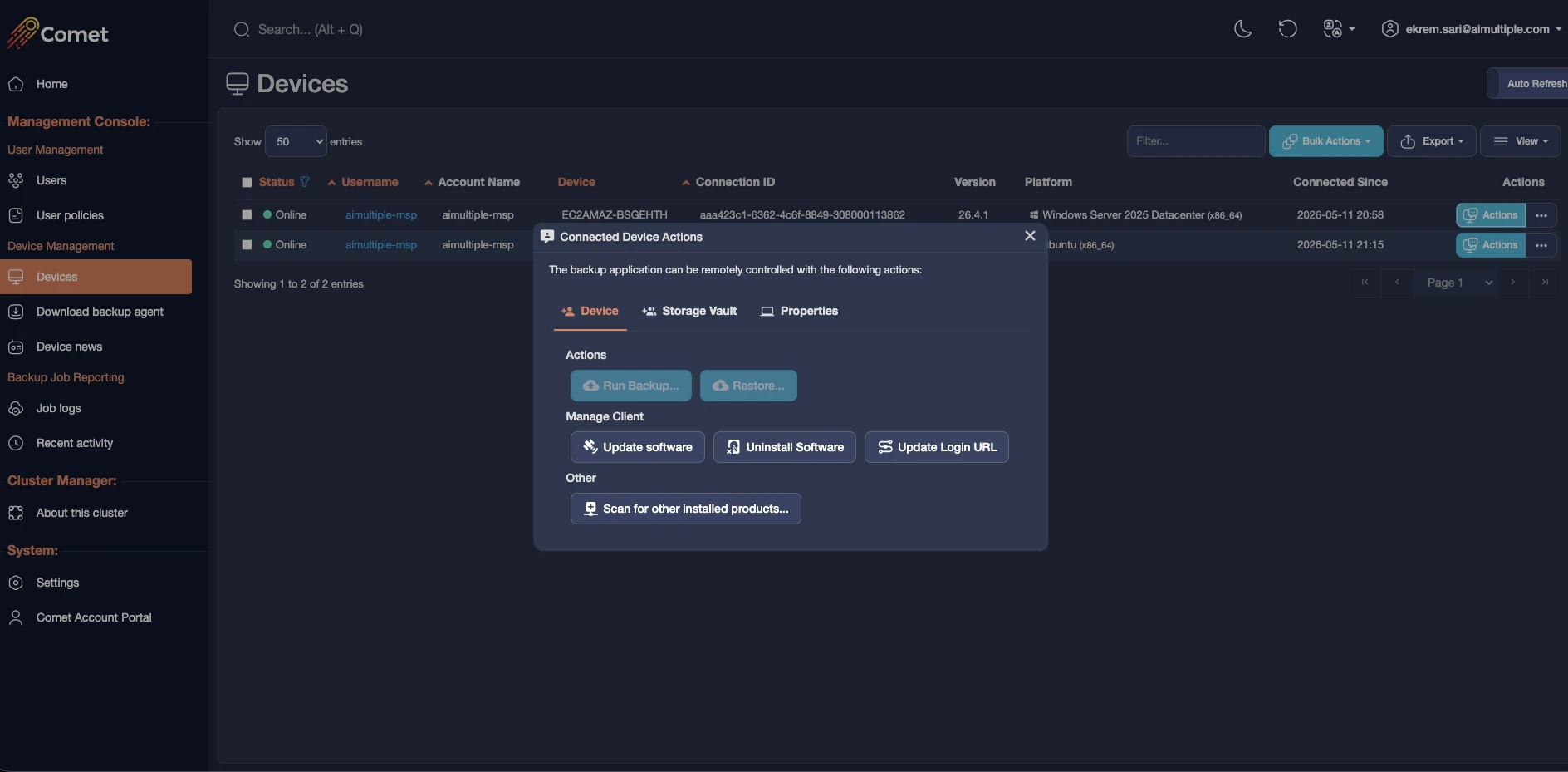
Task: Select Devices in the sidebar
Action: tap(96, 277)
